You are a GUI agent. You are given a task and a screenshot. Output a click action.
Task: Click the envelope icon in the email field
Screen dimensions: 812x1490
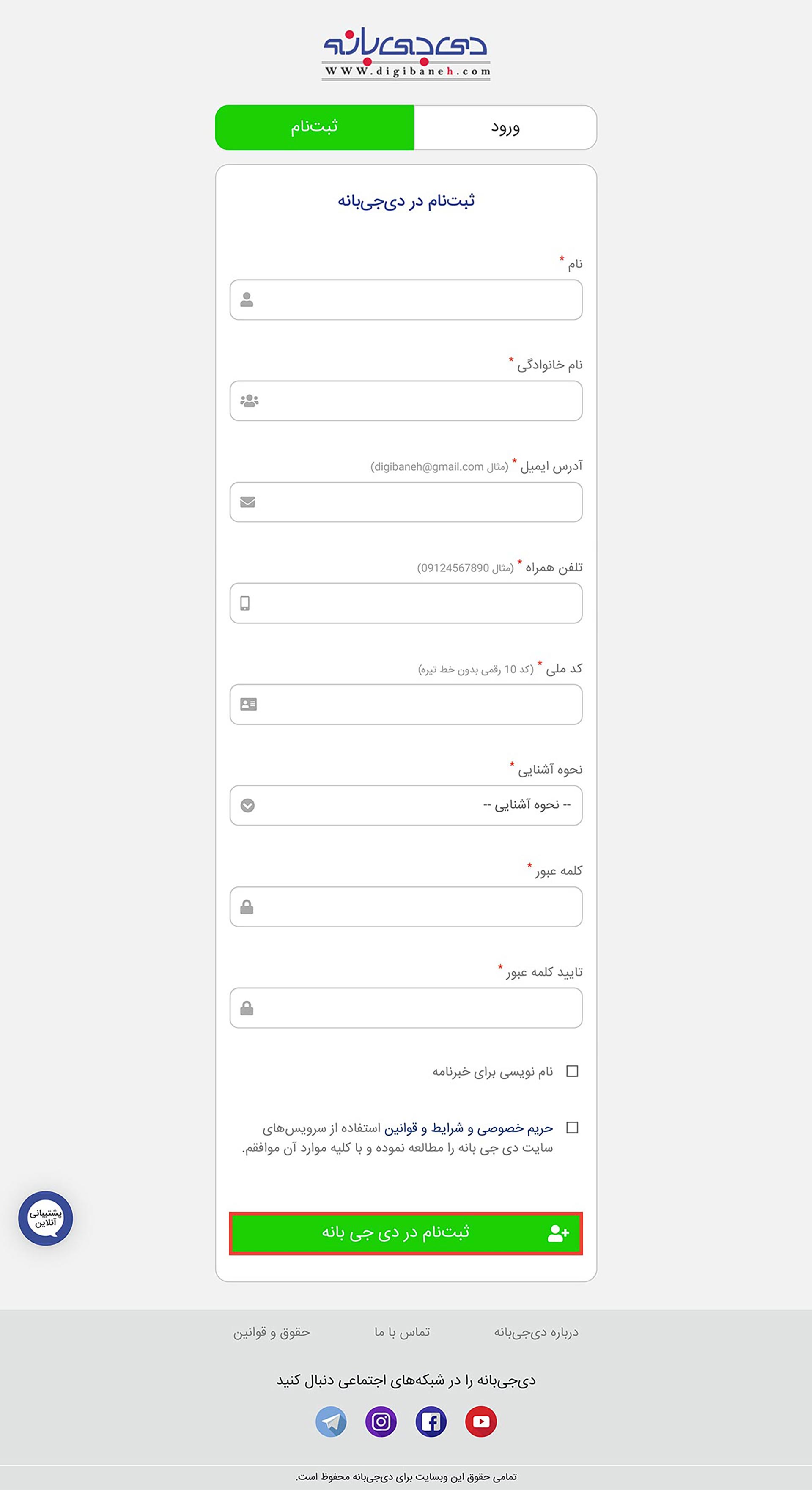pyautogui.click(x=247, y=502)
